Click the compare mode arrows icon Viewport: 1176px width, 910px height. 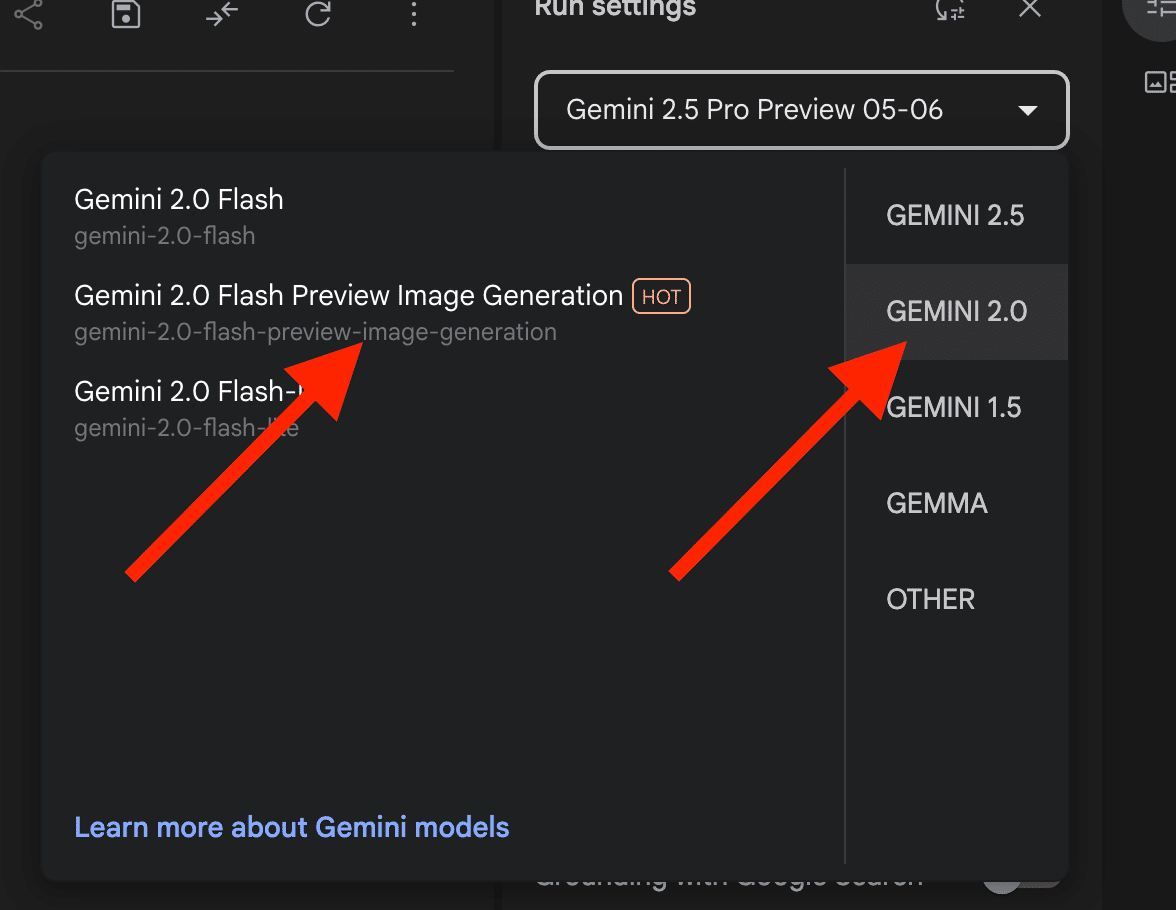(222, 13)
